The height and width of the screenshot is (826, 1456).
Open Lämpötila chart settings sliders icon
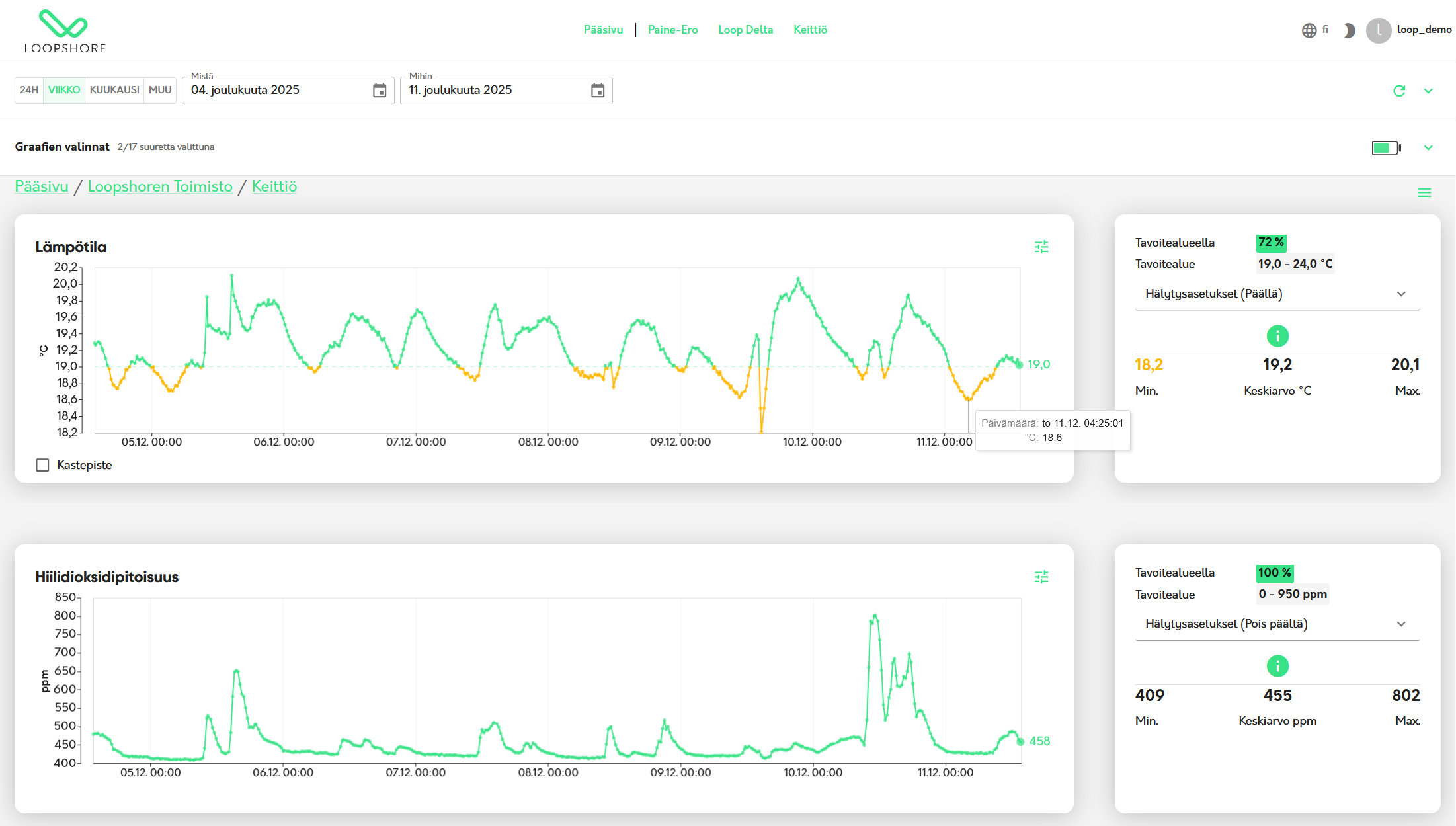[1041, 247]
